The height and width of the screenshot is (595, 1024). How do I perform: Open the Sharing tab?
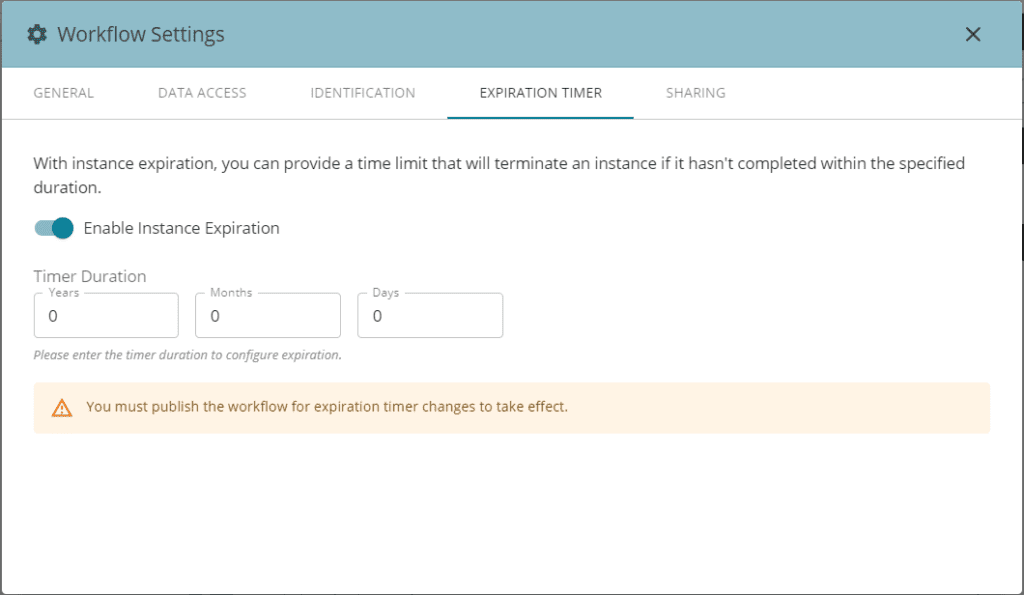[695, 93]
